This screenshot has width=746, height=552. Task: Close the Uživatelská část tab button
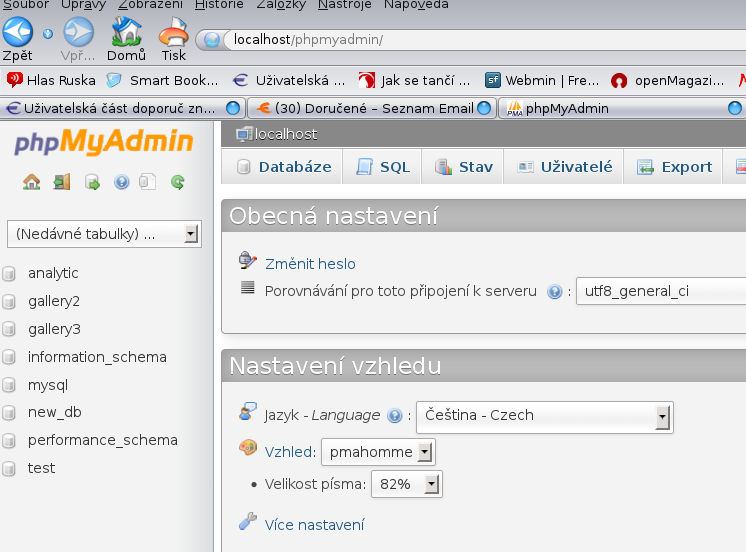[x=233, y=108]
